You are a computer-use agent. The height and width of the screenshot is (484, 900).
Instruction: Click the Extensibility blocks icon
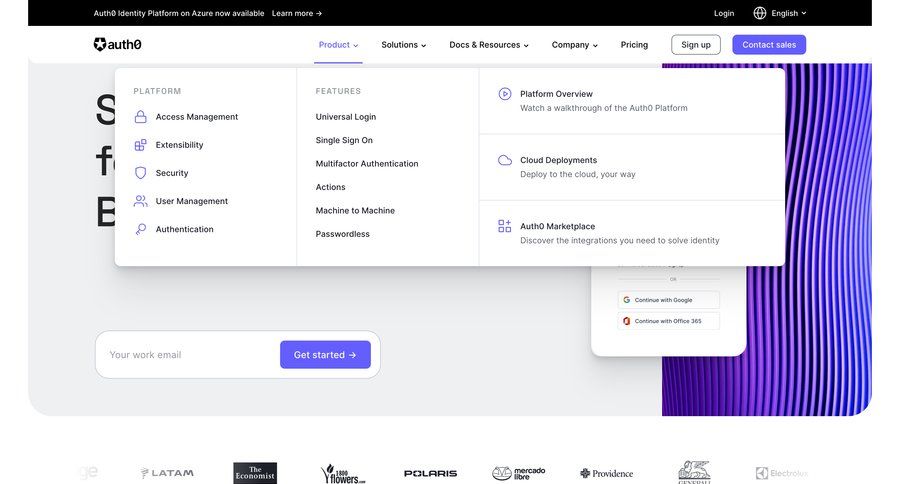coord(141,145)
